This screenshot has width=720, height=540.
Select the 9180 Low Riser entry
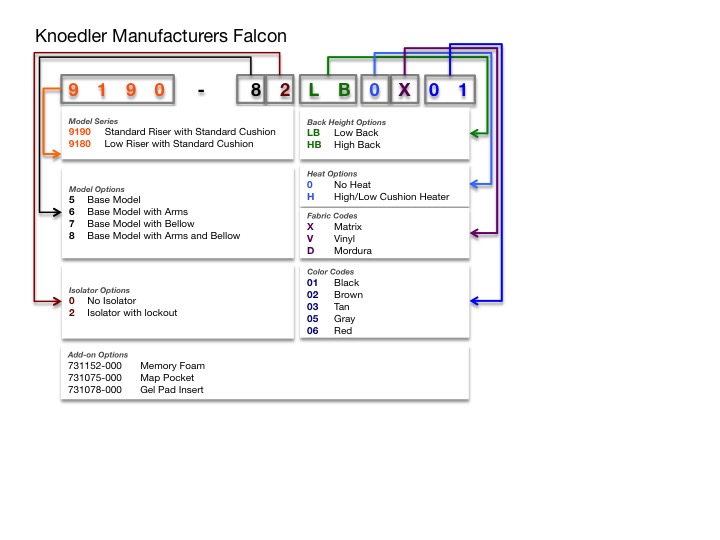coord(160,144)
